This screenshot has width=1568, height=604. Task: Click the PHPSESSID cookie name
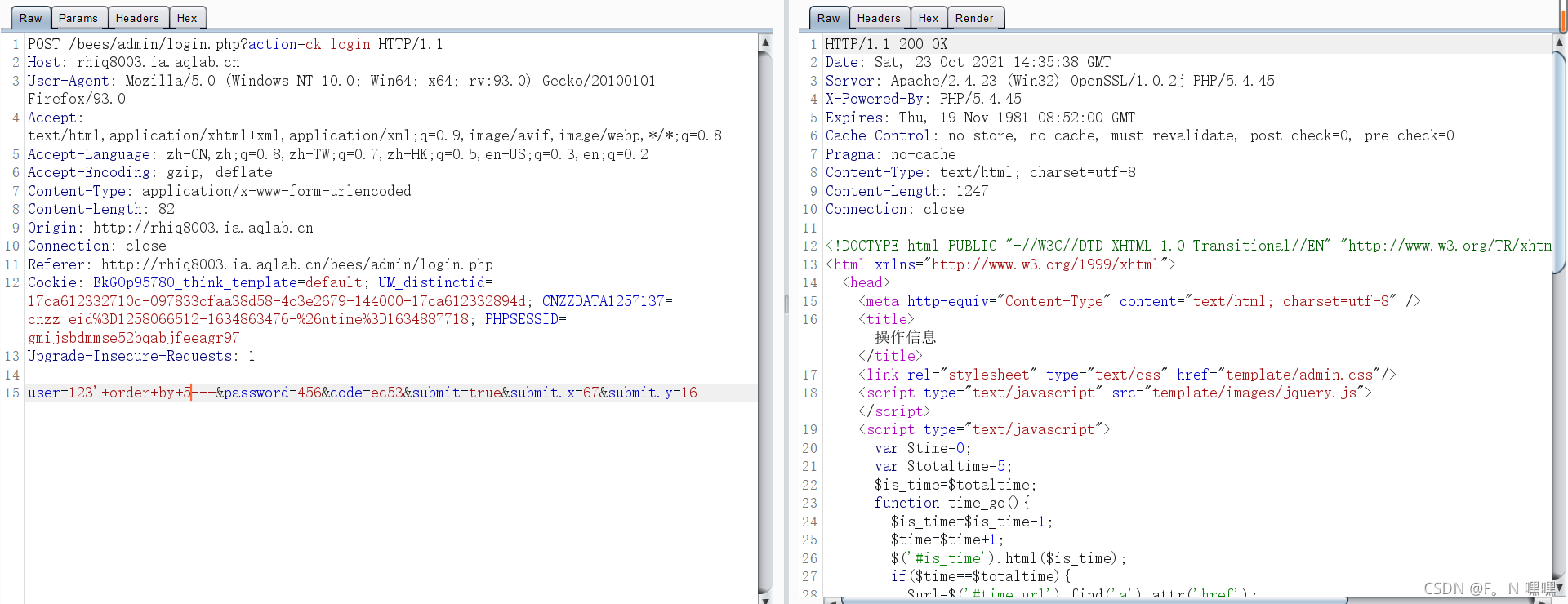522,319
